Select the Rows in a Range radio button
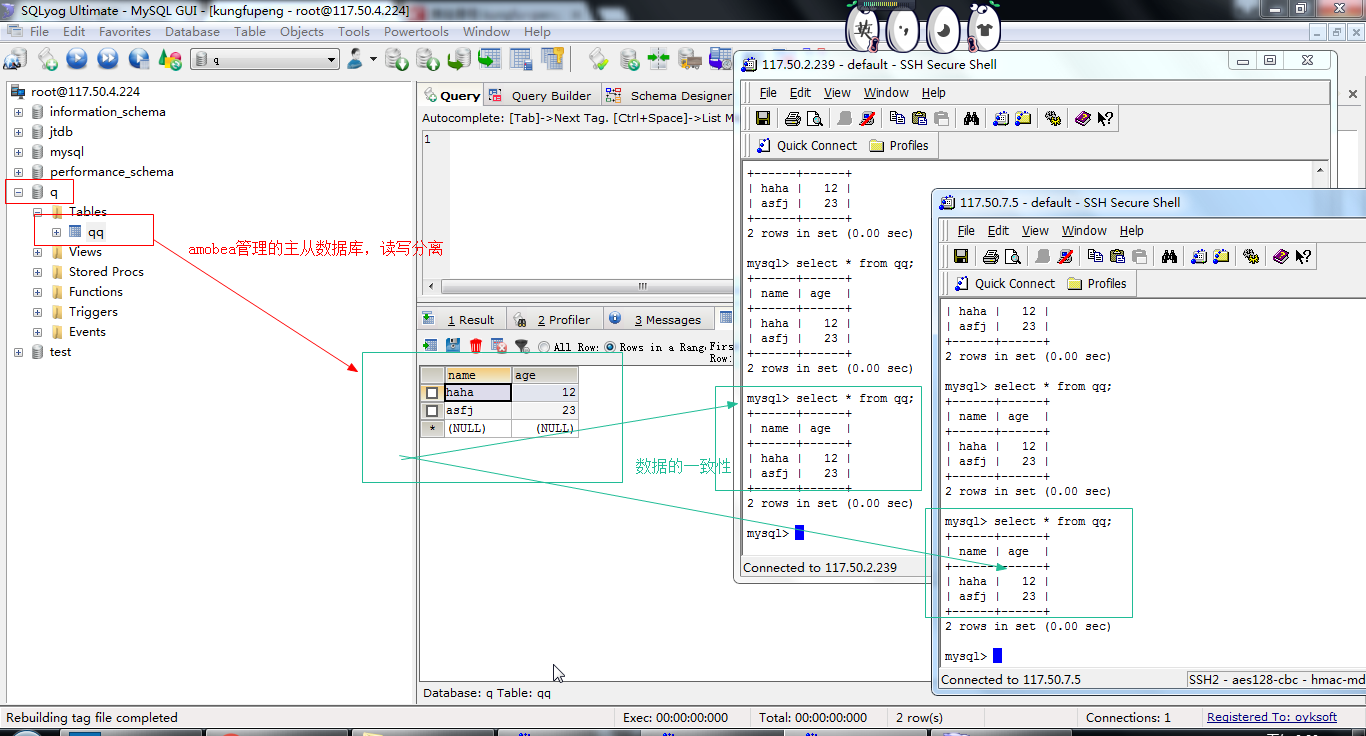Image resolution: width=1366 pixels, height=736 pixels. (610, 347)
